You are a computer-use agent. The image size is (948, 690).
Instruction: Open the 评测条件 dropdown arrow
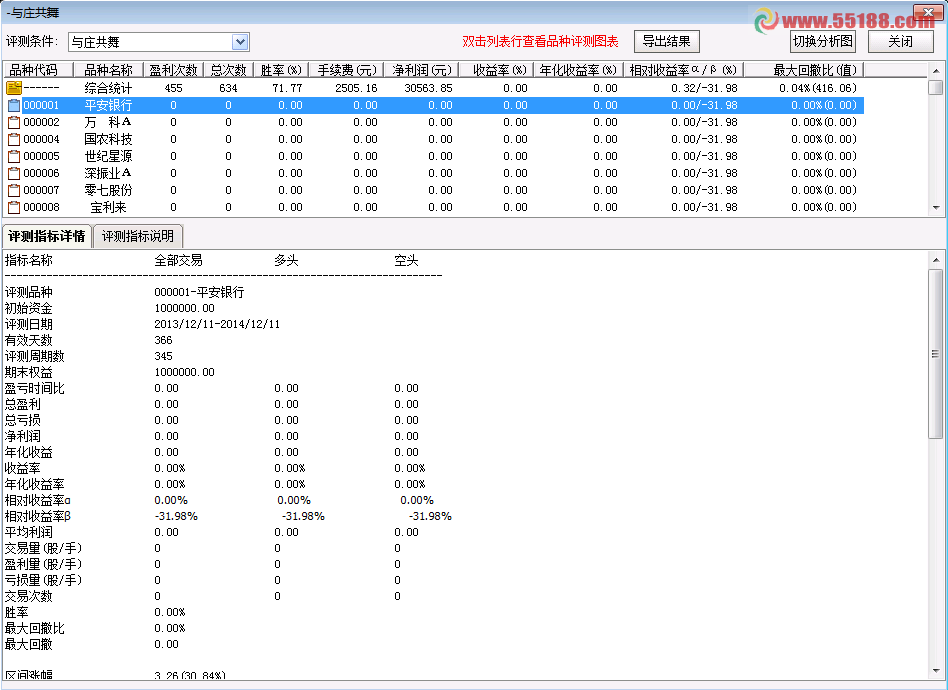pyautogui.click(x=240, y=42)
